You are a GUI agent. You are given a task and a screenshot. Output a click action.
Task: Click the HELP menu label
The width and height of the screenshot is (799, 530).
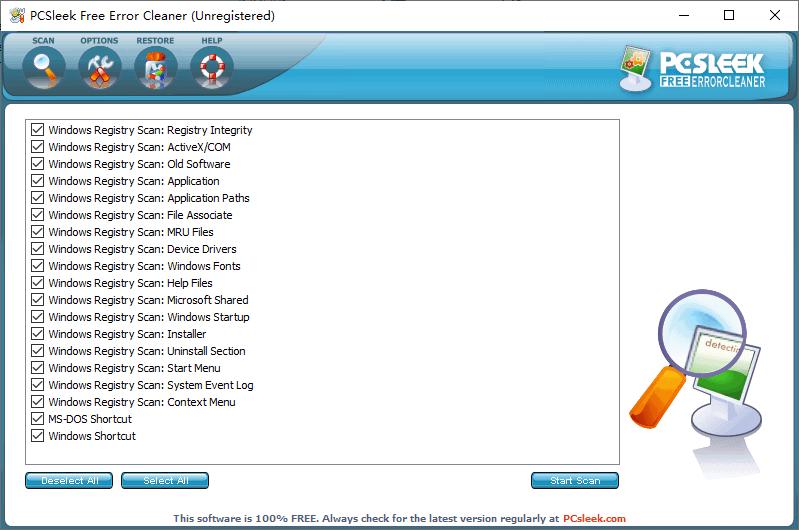[211, 40]
